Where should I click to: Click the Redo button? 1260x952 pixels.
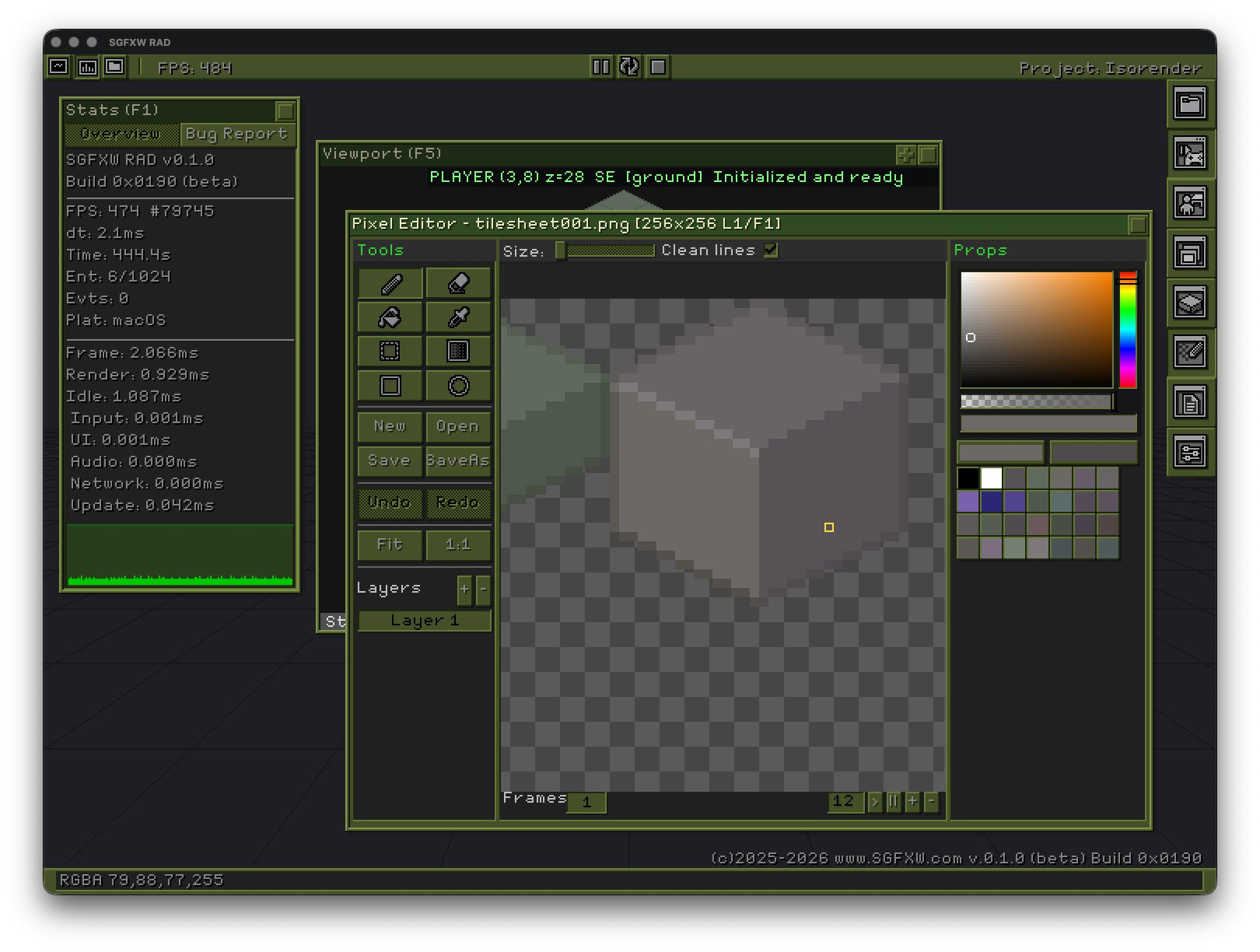pyautogui.click(x=459, y=502)
